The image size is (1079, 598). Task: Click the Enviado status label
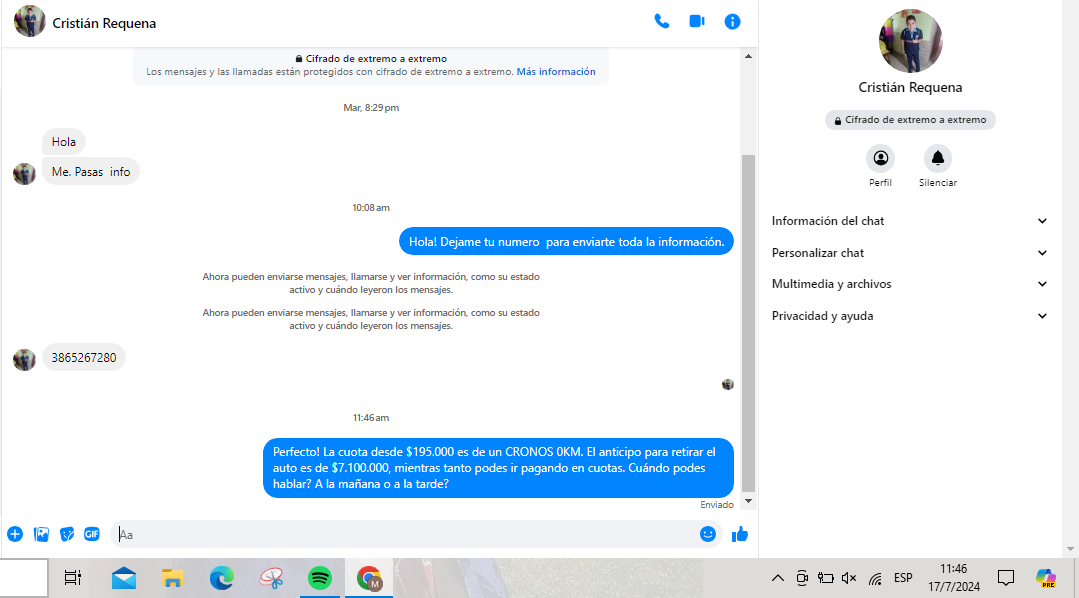pos(716,504)
